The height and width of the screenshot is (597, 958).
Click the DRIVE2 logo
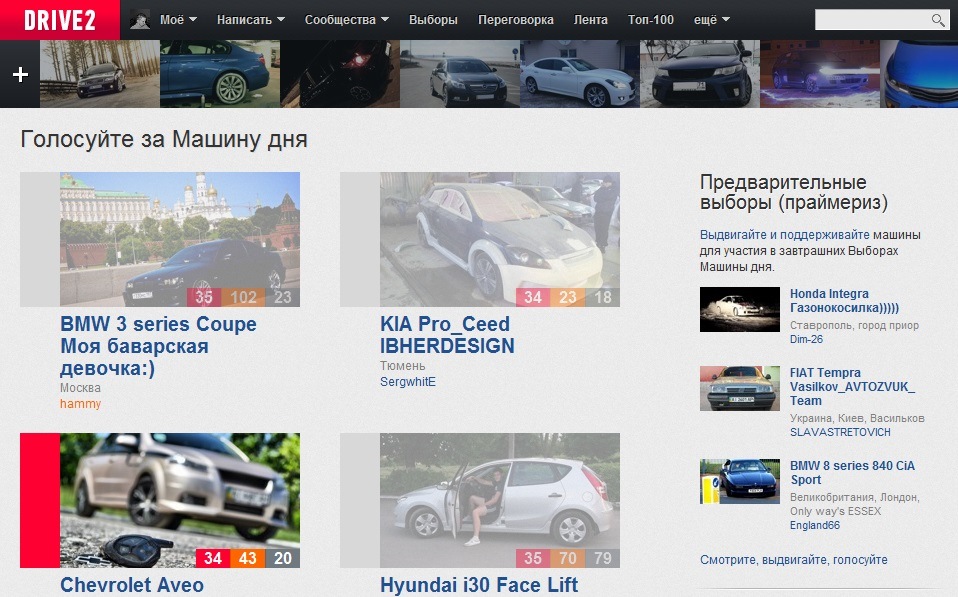60,20
